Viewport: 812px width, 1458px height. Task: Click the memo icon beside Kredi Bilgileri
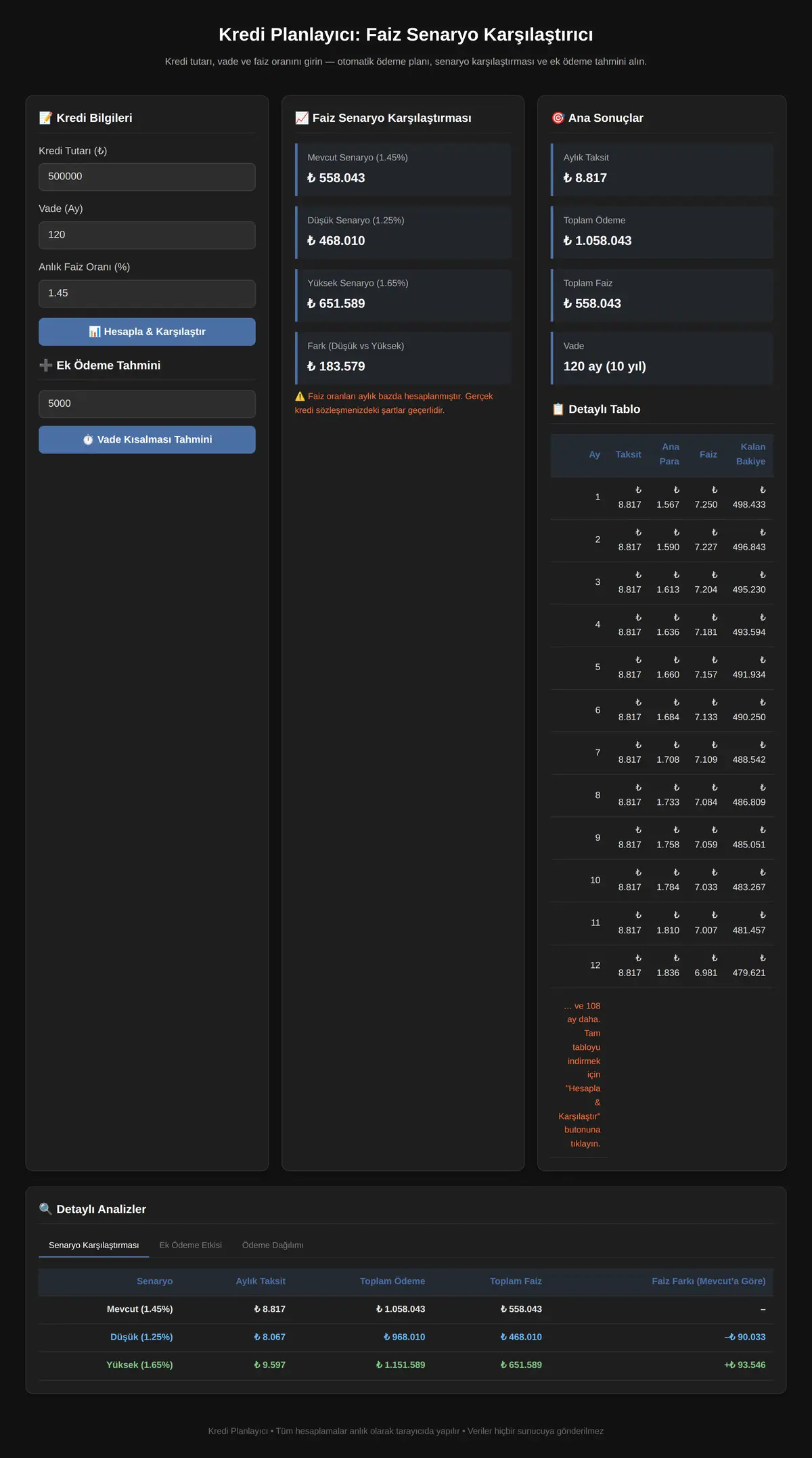click(x=45, y=118)
